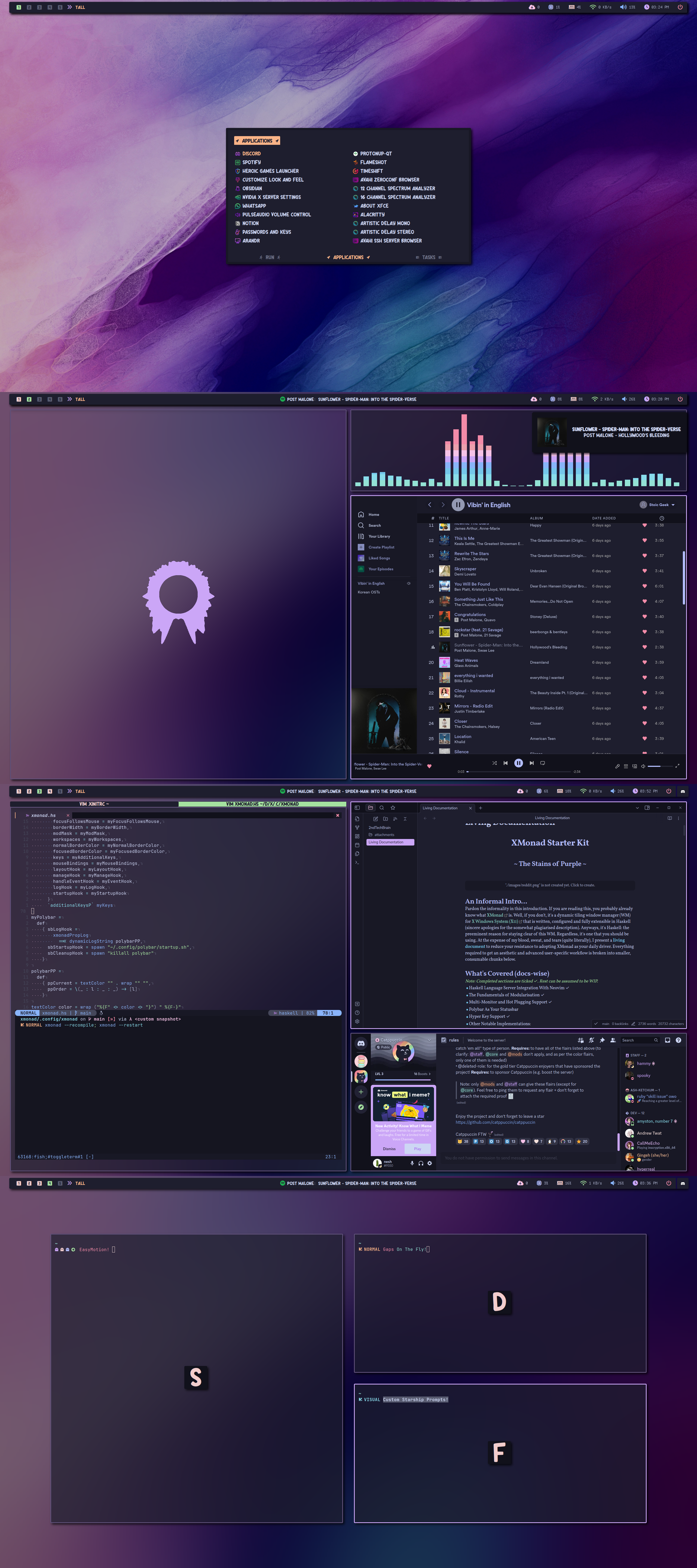Expand the Catppuccin server dropdown menu
The height and width of the screenshot is (1568, 697).
[429, 1040]
